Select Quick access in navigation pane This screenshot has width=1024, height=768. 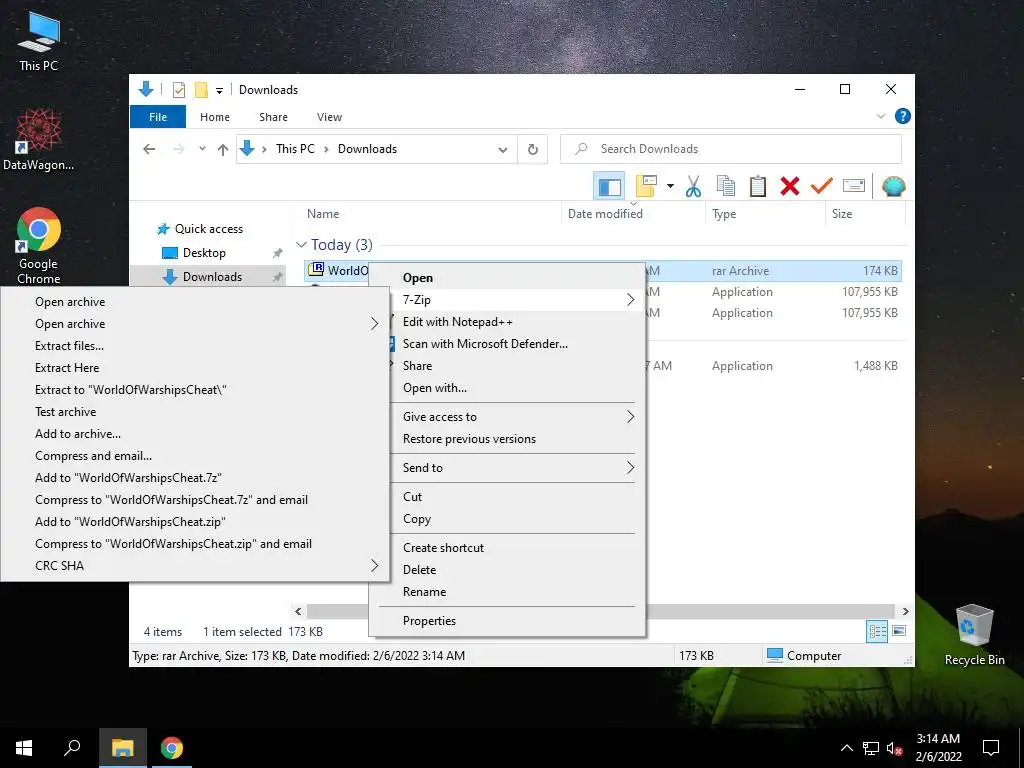(x=208, y=229)
